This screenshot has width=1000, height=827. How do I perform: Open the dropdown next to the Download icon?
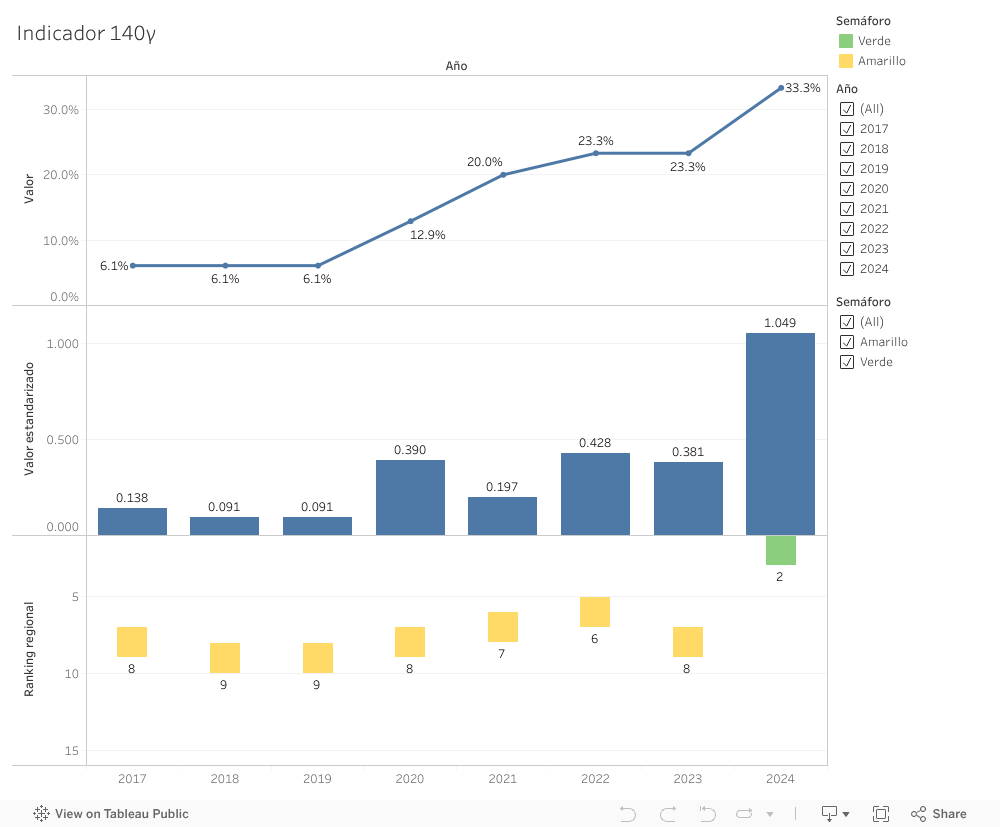point(845,813)
